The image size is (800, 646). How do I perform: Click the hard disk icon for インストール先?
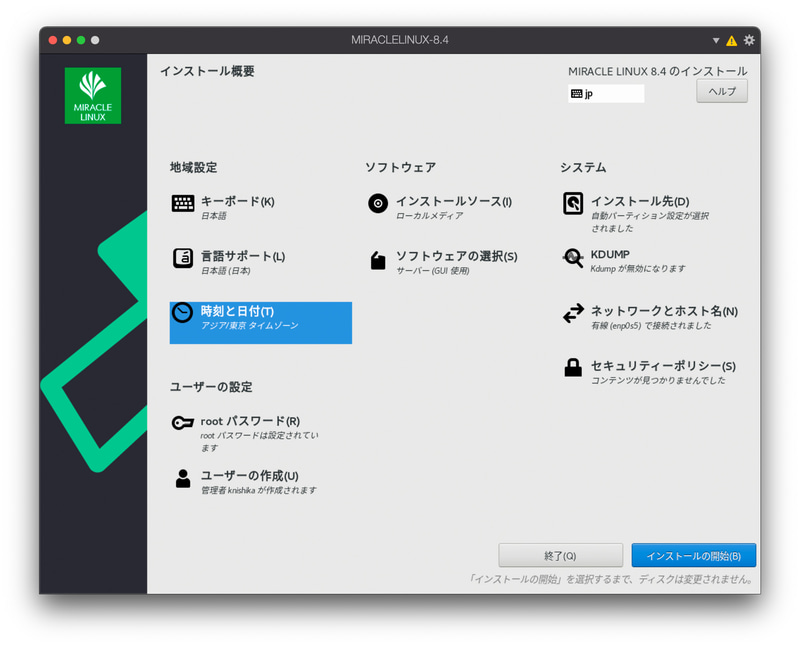573,203
